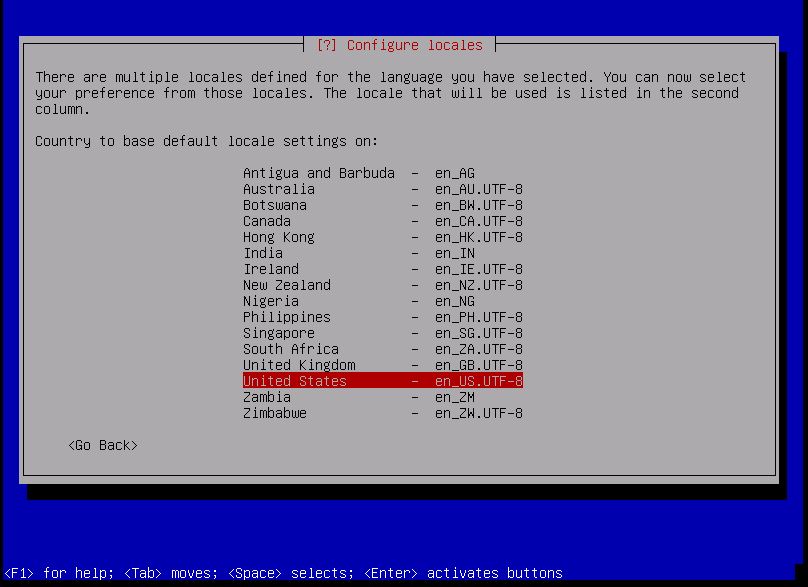Click highlighted United States locale row
Viewport: 808px width, 587px height.
pyautogui.click(x=382, y=381)
